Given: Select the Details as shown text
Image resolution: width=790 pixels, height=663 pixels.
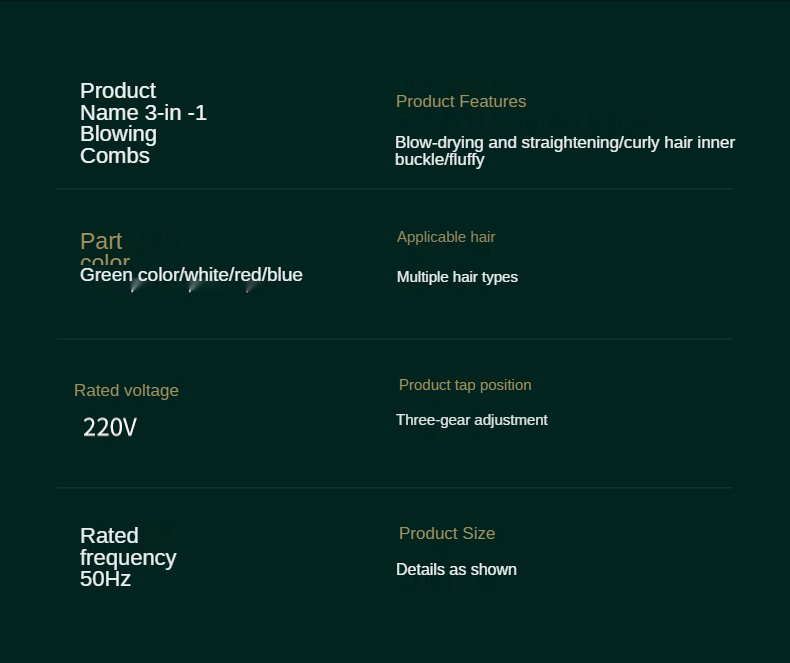Looking at the screenshot, I should 456,569.
